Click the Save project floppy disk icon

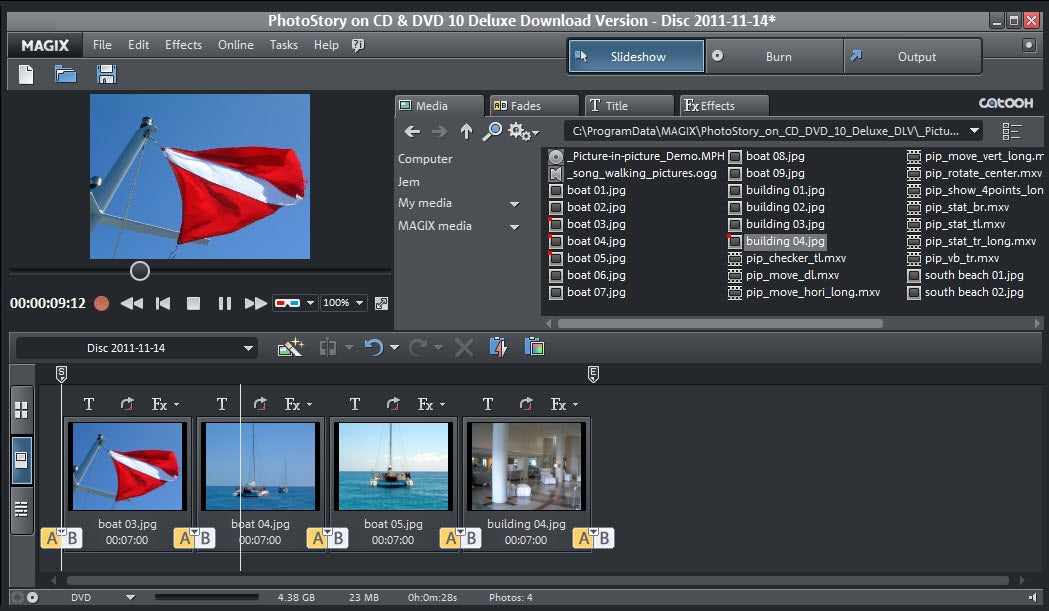(106, 74)
